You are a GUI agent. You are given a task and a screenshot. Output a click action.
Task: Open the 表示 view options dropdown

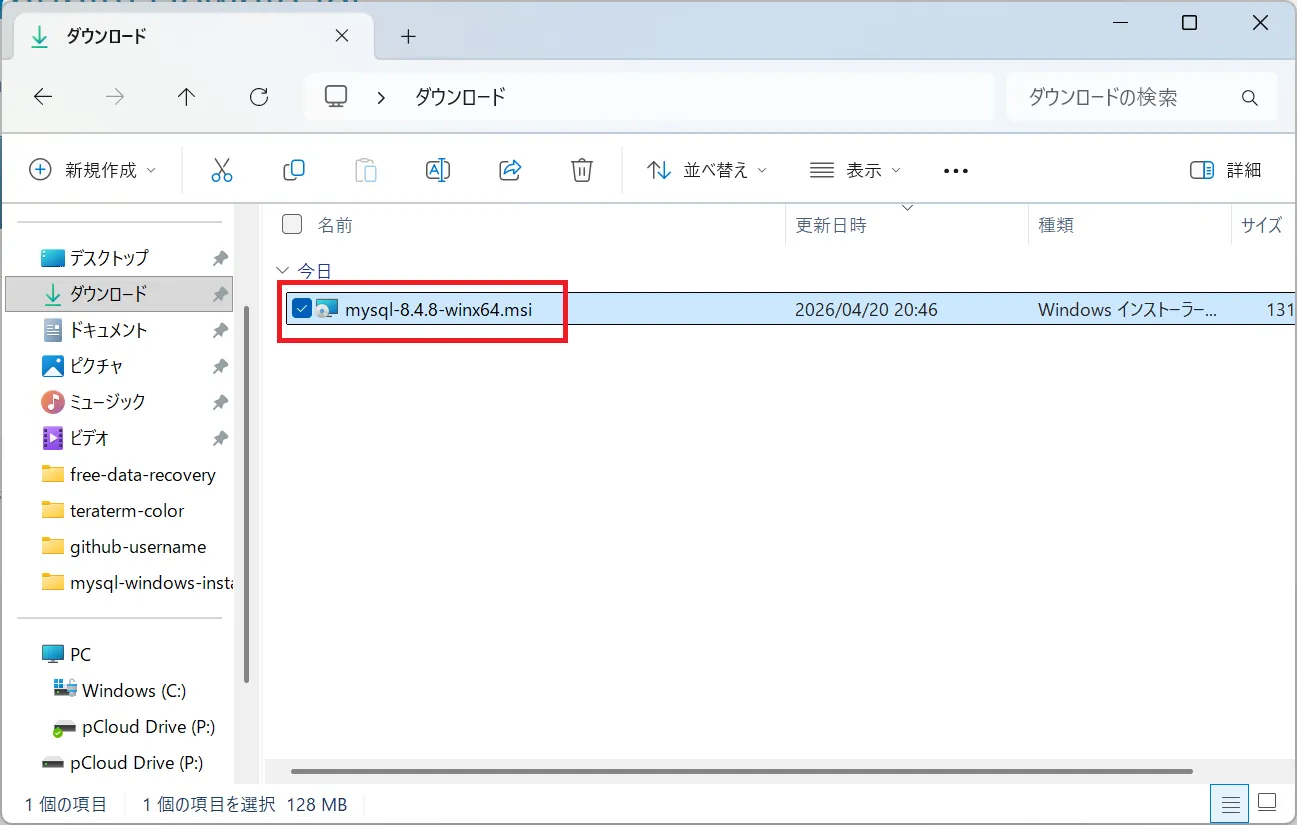855,170
